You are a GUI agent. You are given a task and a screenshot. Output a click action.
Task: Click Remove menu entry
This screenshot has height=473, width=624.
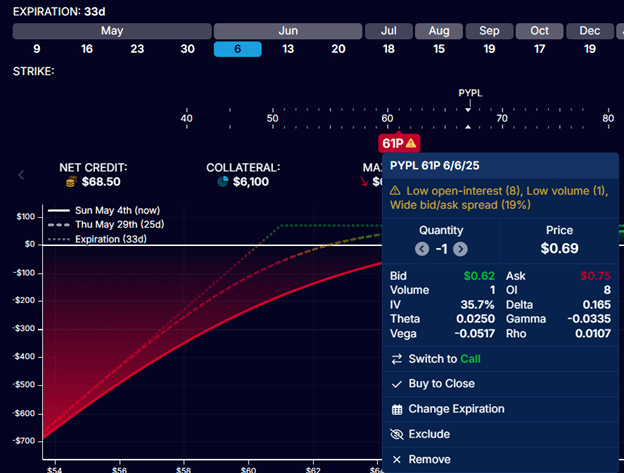500,460
